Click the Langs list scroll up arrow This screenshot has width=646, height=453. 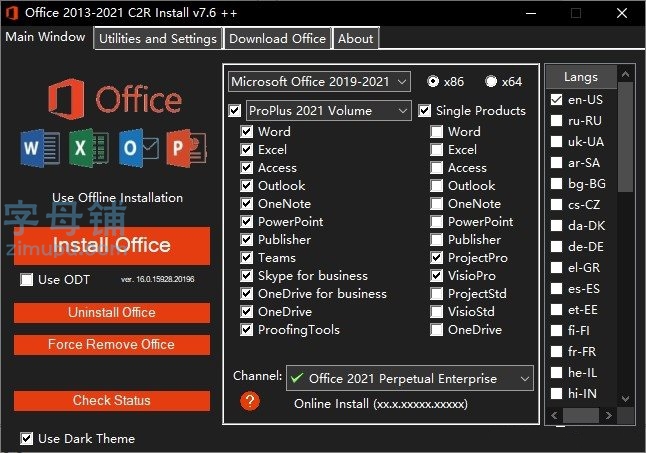tap(625, 74)
